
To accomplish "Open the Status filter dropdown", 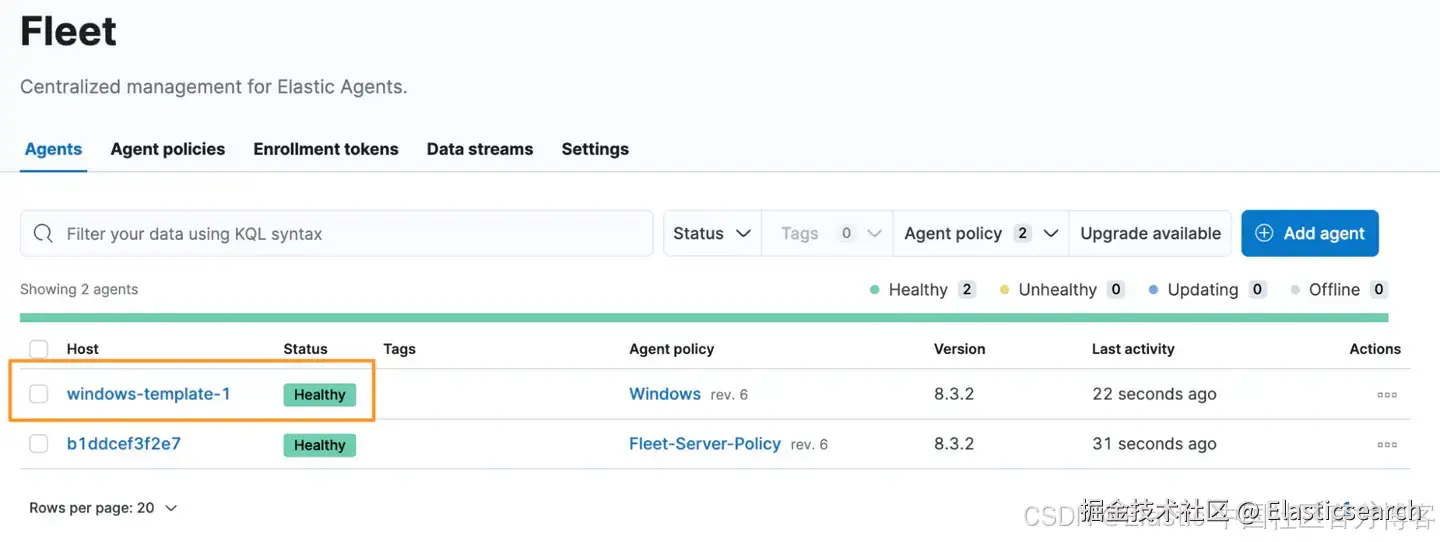I will (712, 233).
